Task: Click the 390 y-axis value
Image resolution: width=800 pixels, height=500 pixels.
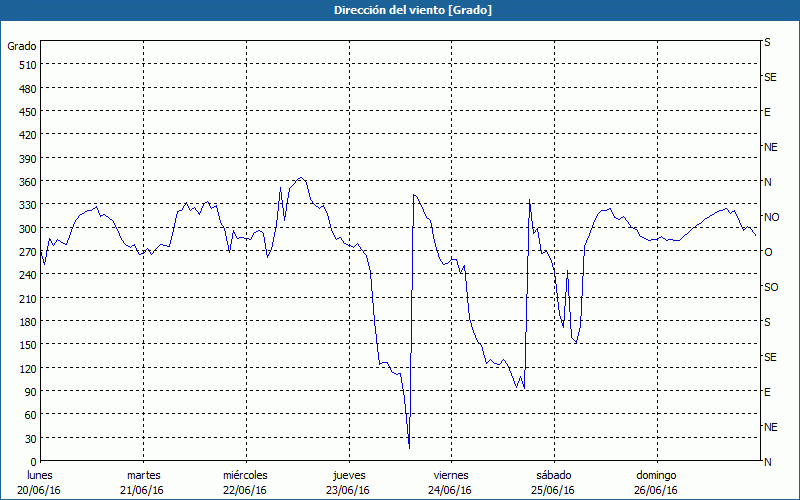Action: coord(28,159)
